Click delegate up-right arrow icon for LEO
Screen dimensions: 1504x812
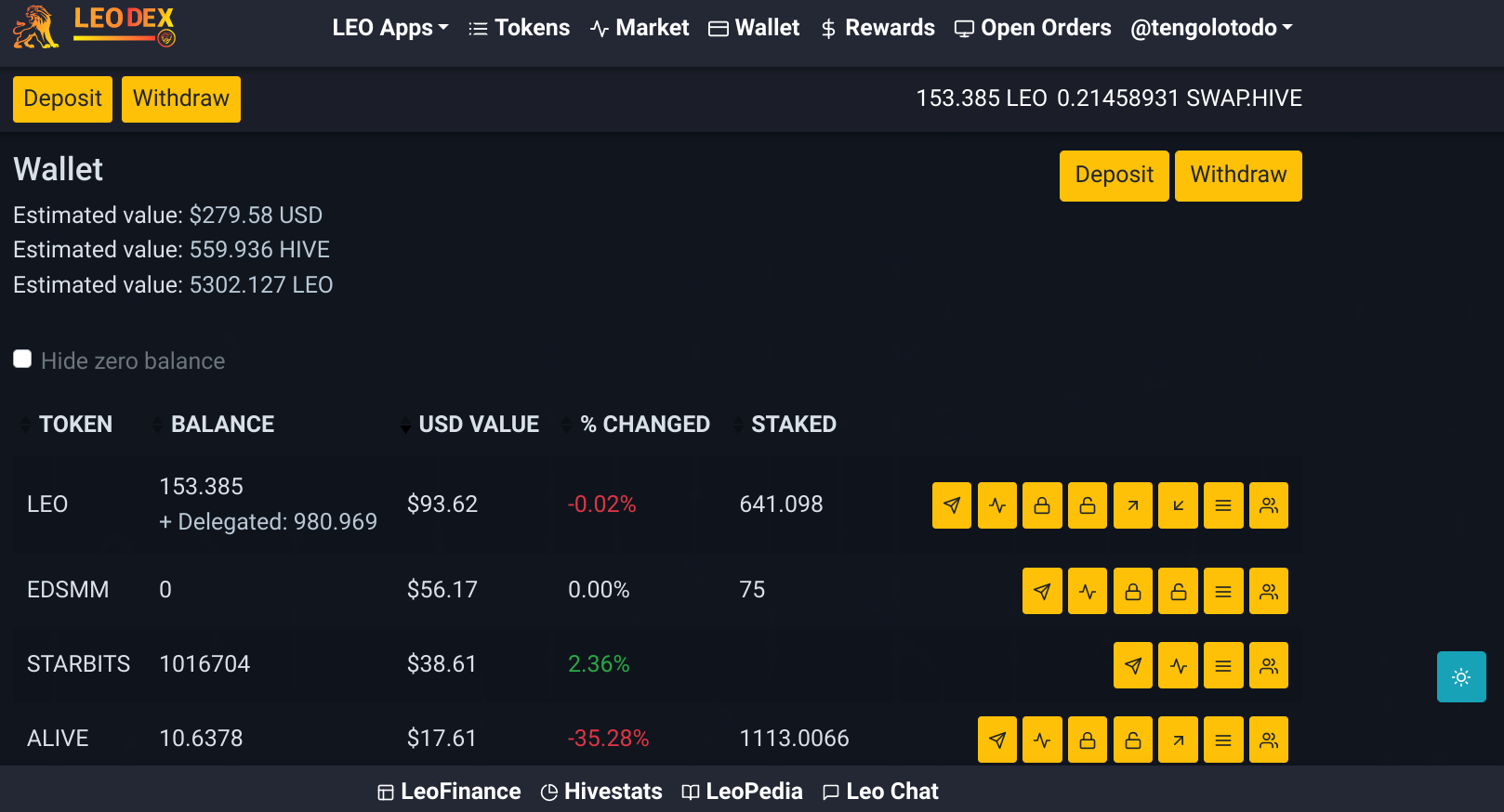click(1133, 505)
